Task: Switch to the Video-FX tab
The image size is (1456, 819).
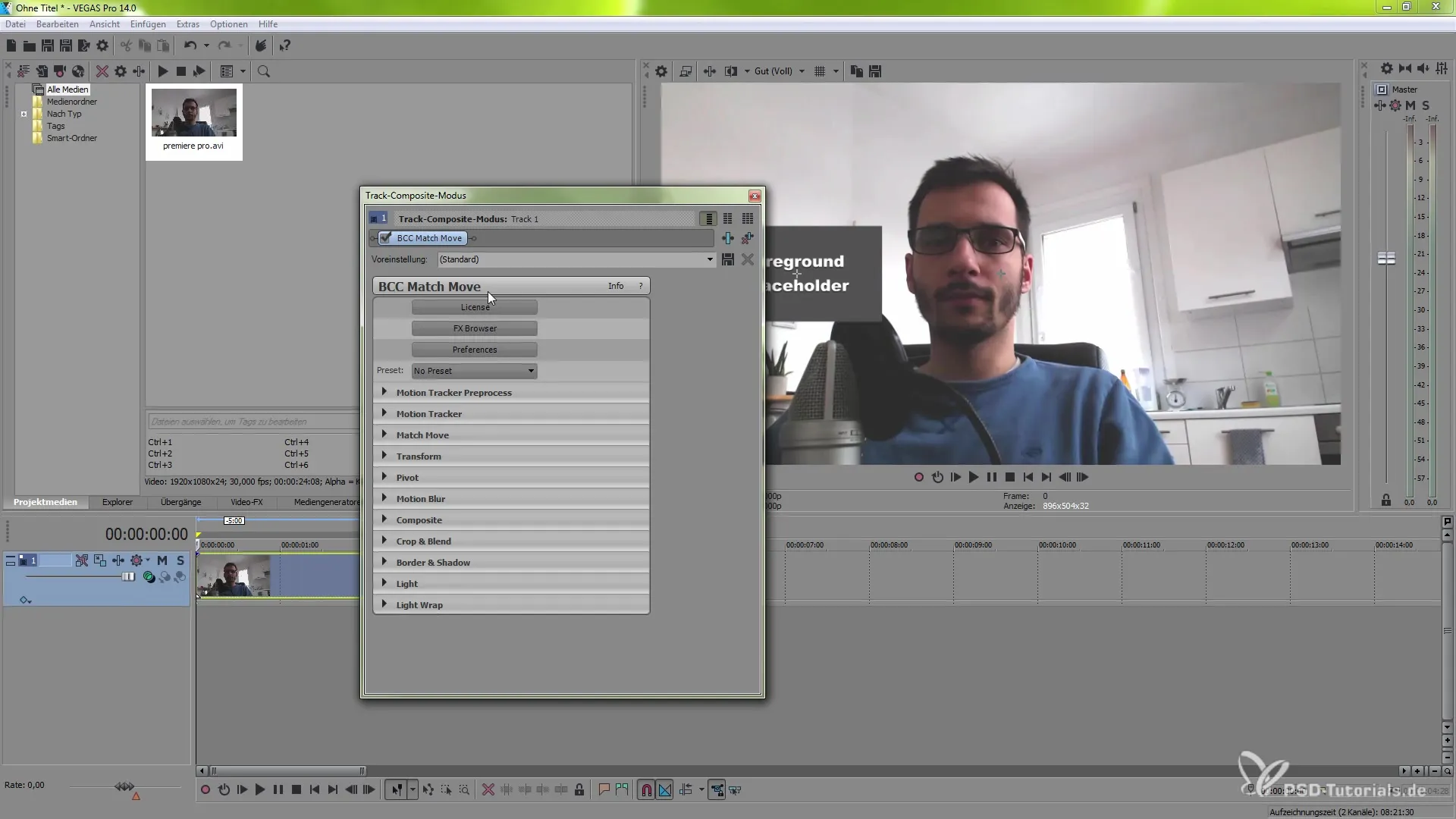Action: click(x=246, y=502)
